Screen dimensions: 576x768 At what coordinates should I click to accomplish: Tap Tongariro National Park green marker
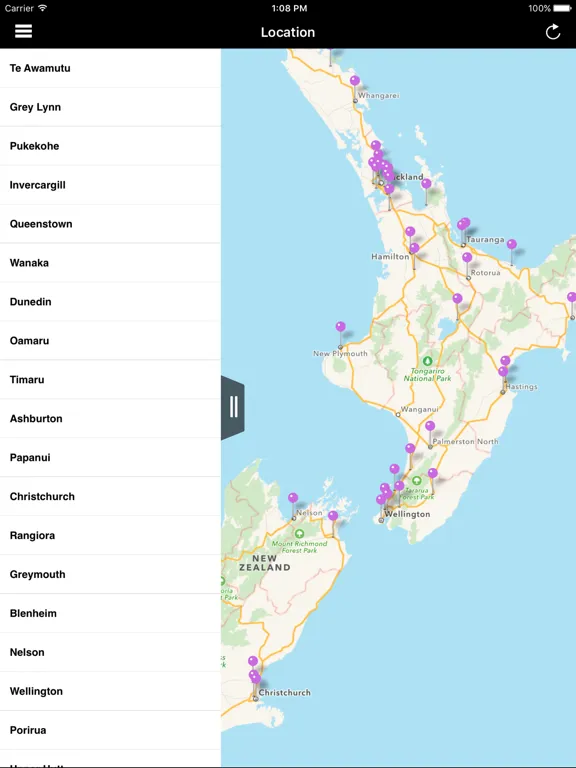428,361
